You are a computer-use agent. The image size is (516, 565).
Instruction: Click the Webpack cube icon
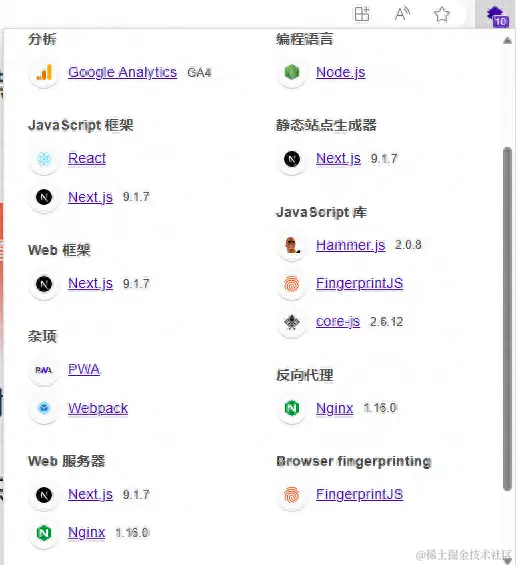(x=44, y=408)
